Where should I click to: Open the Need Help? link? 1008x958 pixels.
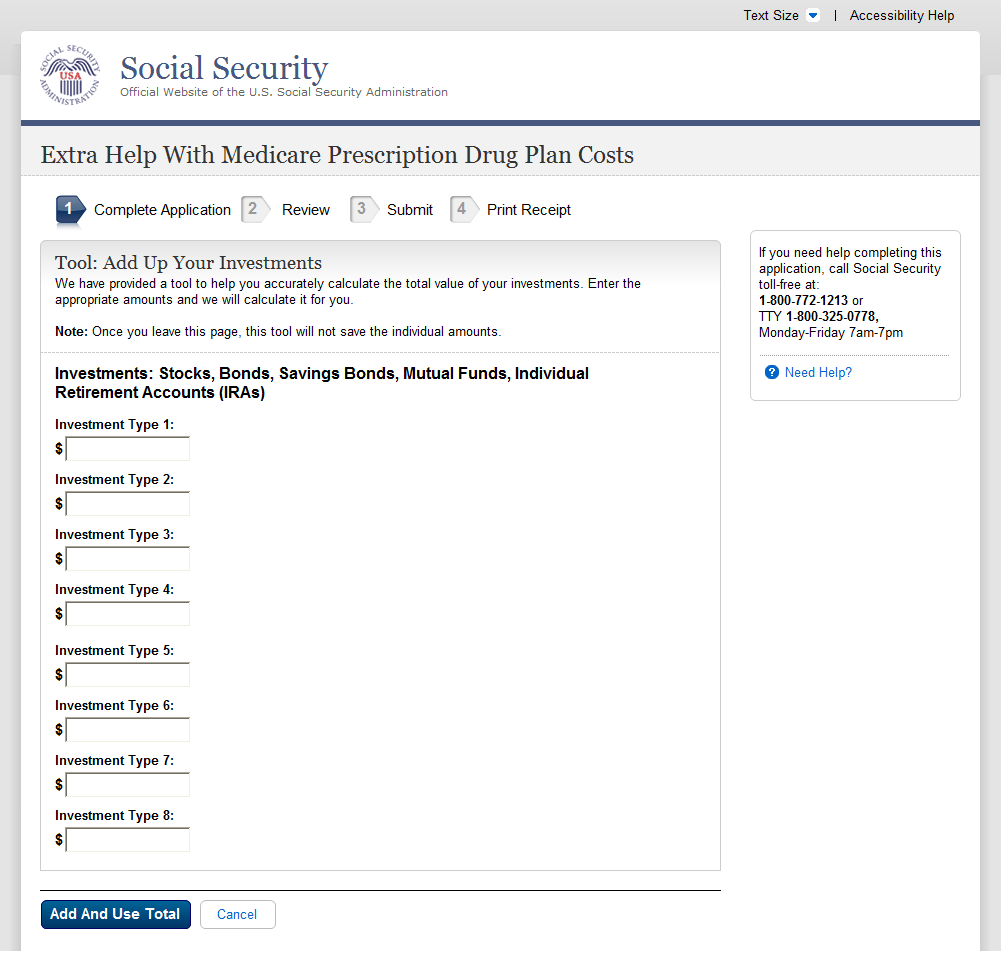pyautogui.click(x=818, y=372)
